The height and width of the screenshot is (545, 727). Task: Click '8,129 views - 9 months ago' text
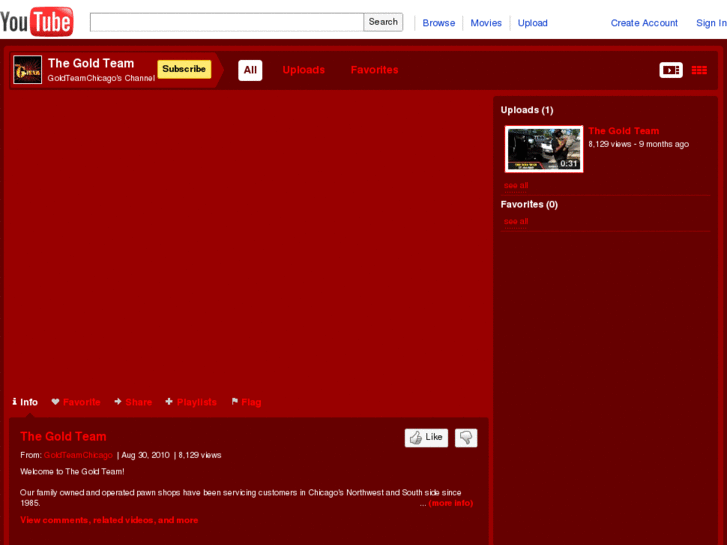tap(638, 144)
